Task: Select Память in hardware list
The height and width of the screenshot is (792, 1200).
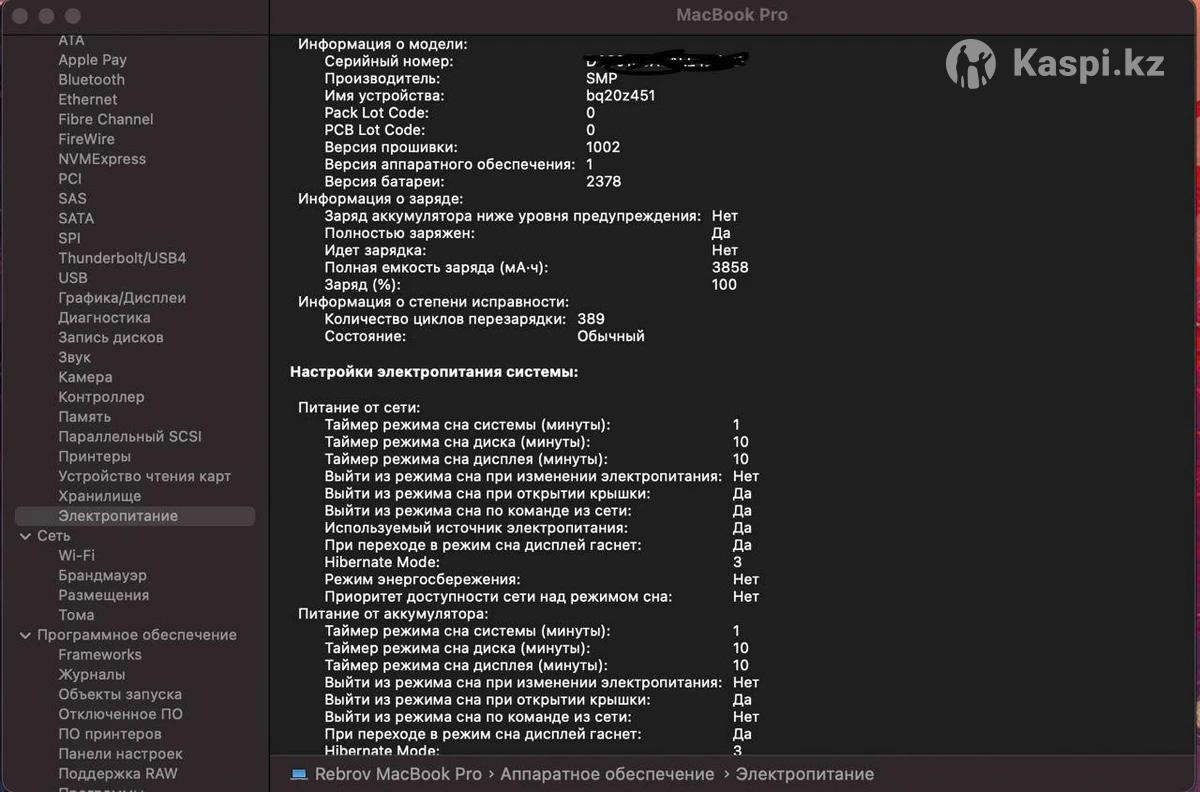Action: 84,417
